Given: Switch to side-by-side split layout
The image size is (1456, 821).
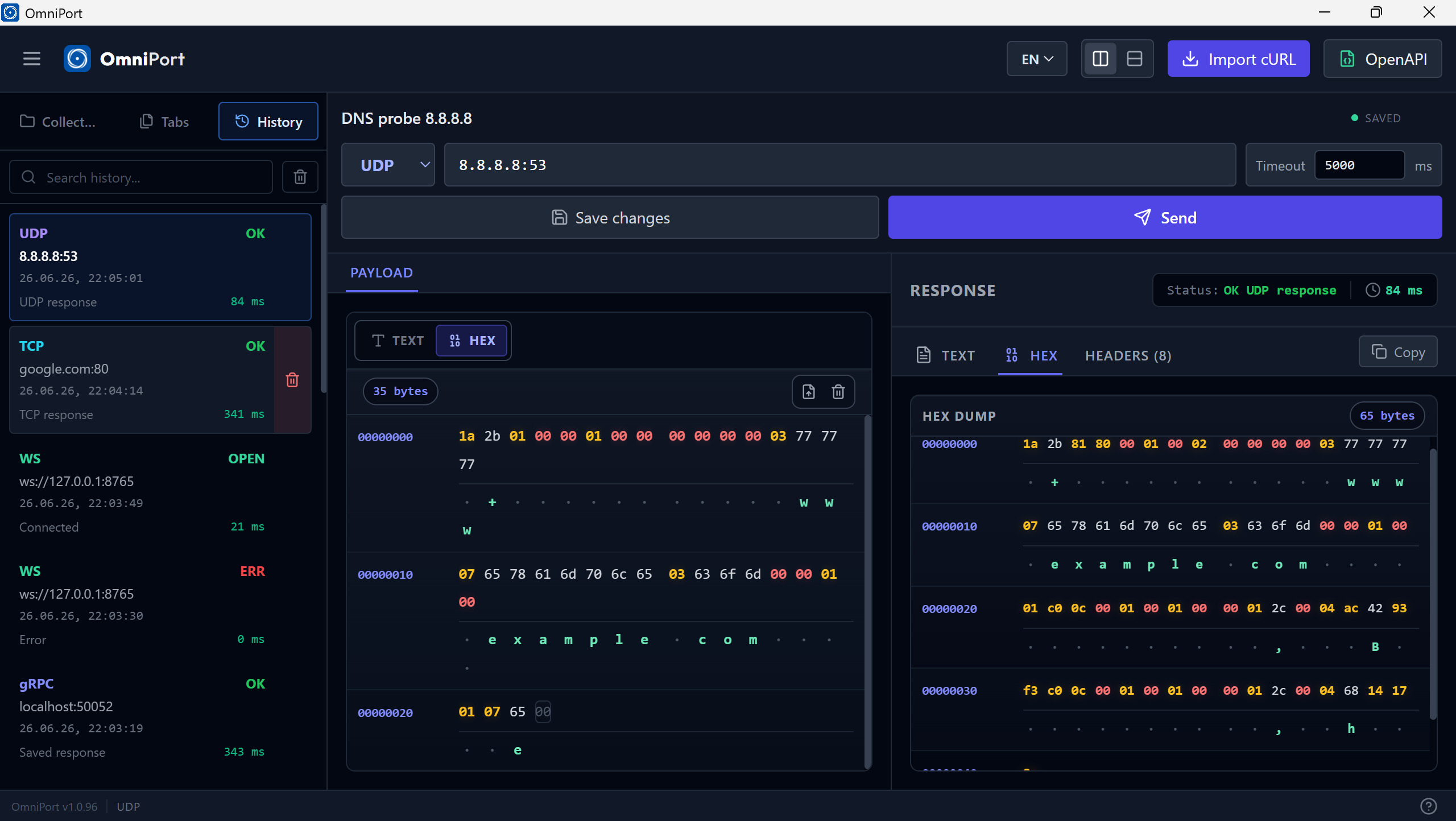Looking at the screenshot, I should (1101, 59).
